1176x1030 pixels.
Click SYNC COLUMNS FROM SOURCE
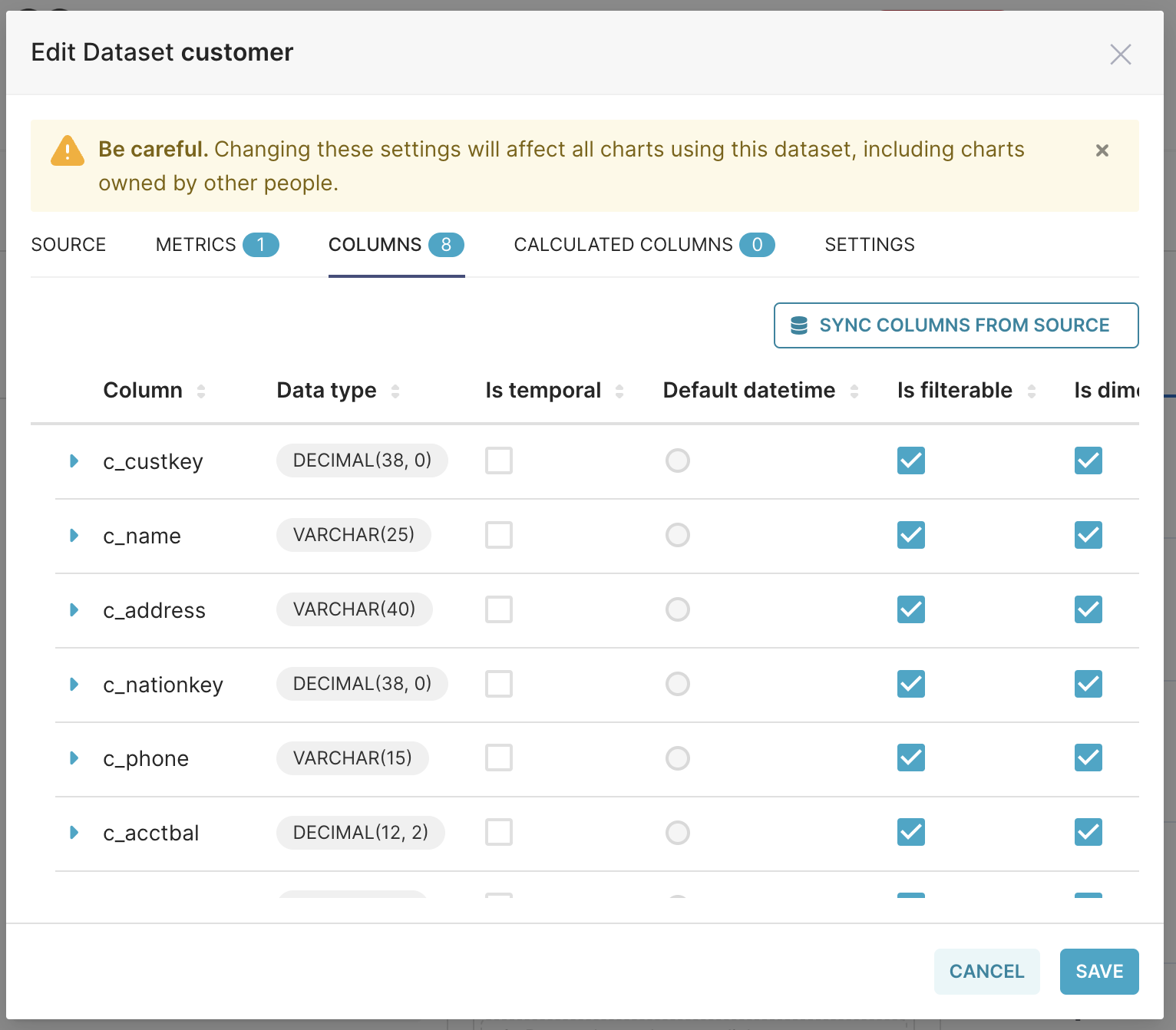coord(956,325)
